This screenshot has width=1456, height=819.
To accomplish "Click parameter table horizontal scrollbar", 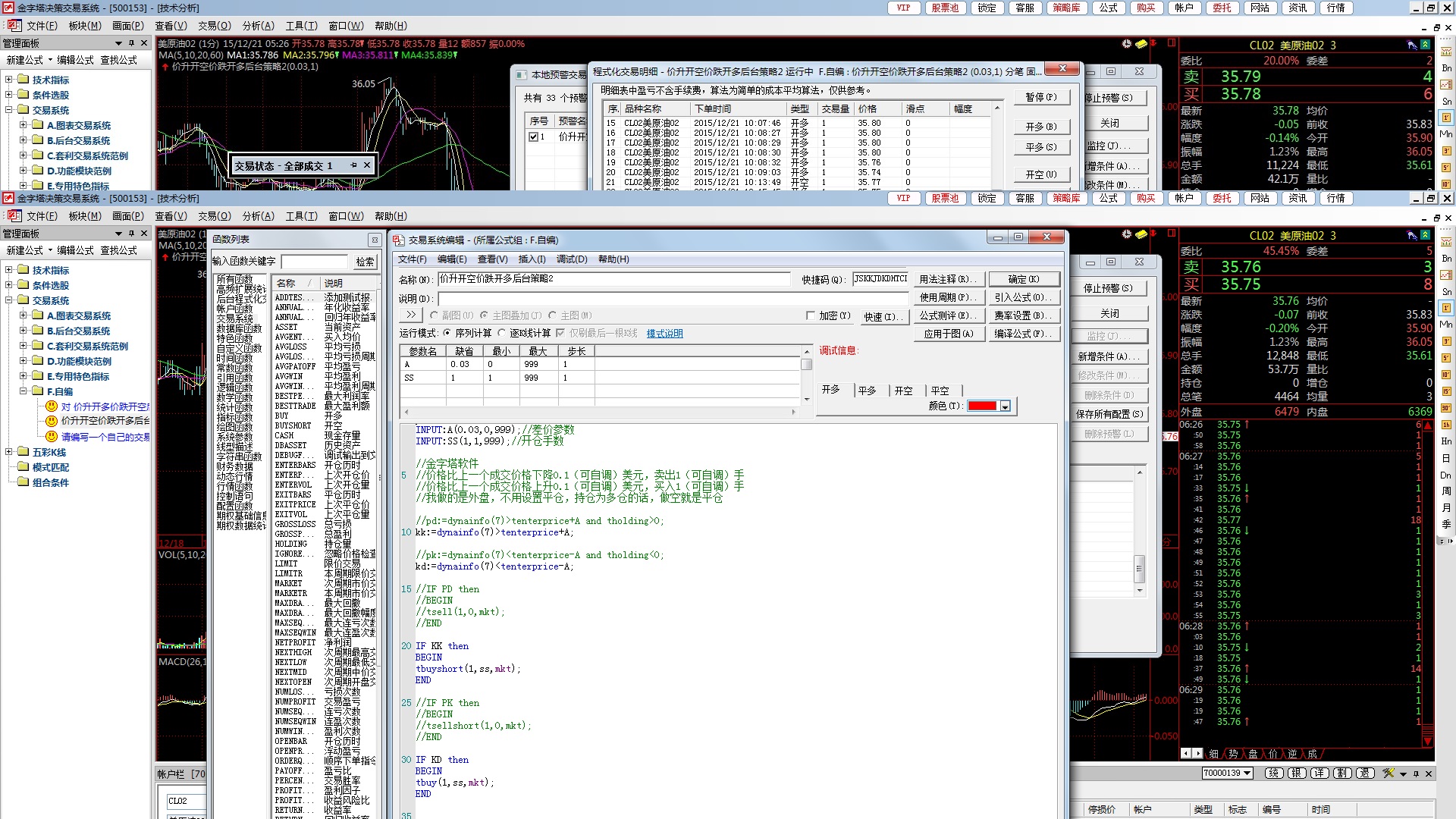I will coord(600,412).
